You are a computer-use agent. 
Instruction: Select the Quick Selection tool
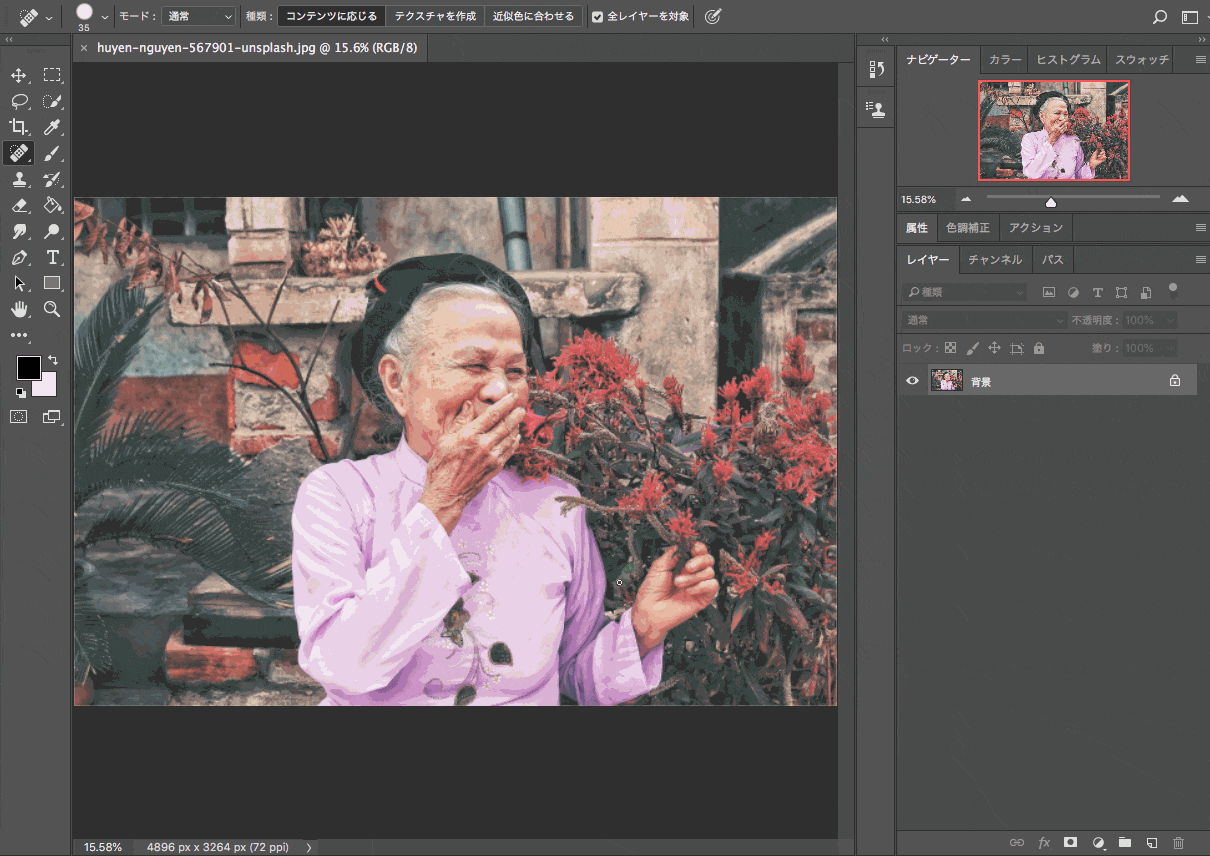click(x=52, y=101)
